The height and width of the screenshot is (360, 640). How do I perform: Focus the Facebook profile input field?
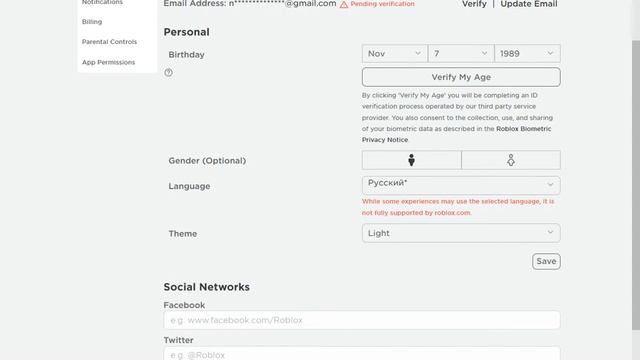click(362, 320)
